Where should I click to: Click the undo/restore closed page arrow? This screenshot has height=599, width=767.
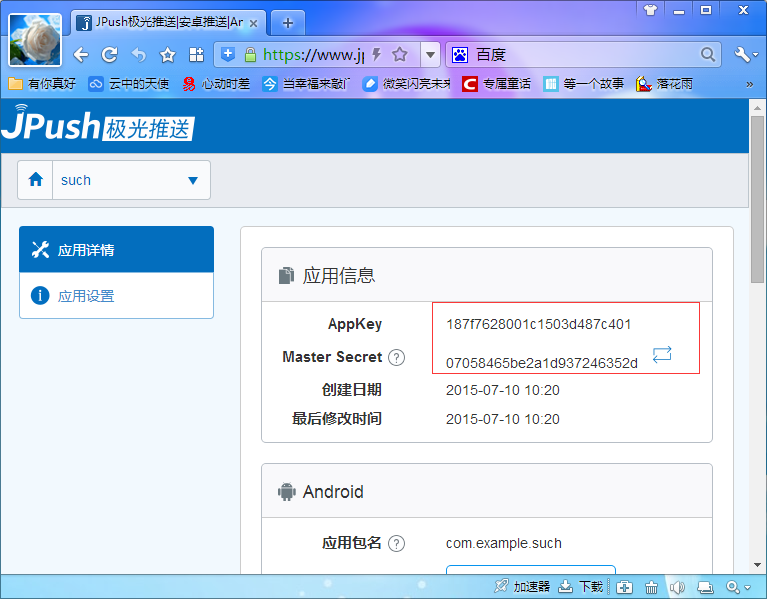pos(139,55)
